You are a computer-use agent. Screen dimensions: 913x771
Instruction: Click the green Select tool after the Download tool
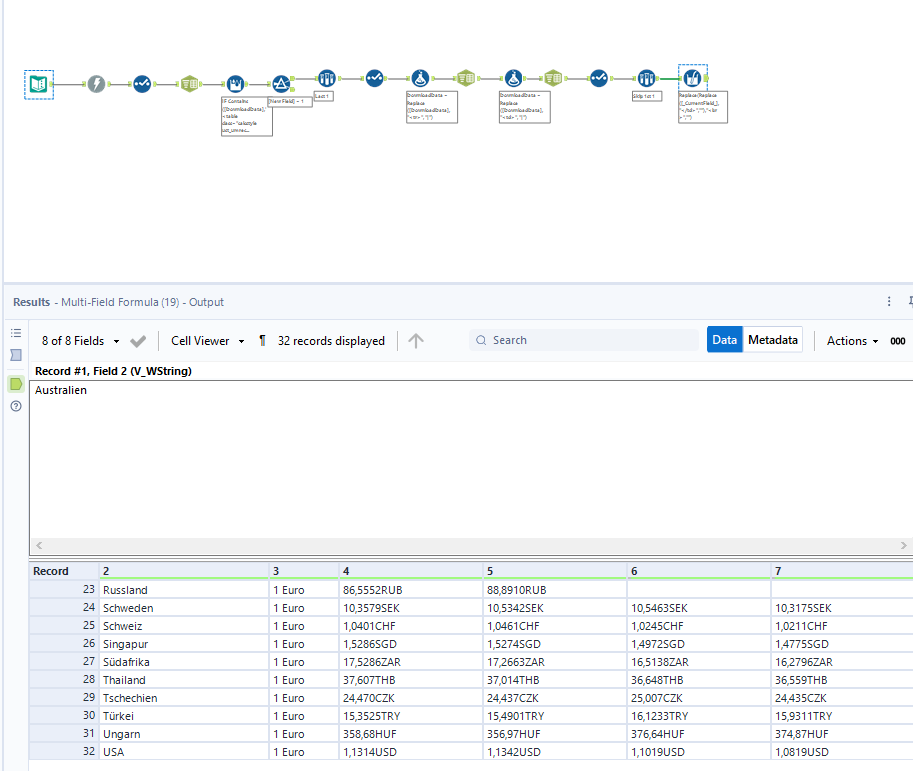coord(190,84)
